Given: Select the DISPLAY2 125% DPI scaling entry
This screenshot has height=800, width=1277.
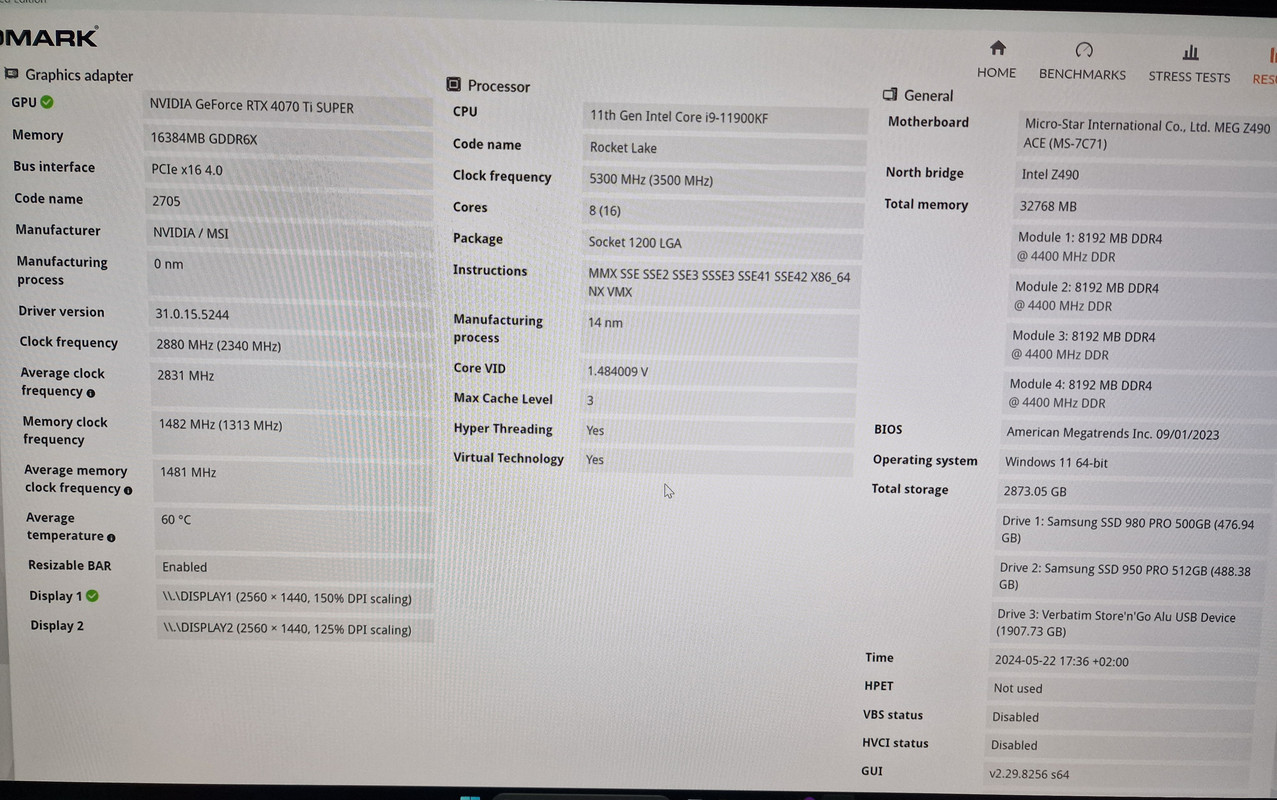Looking at the screenshot, I should [287, 629].
